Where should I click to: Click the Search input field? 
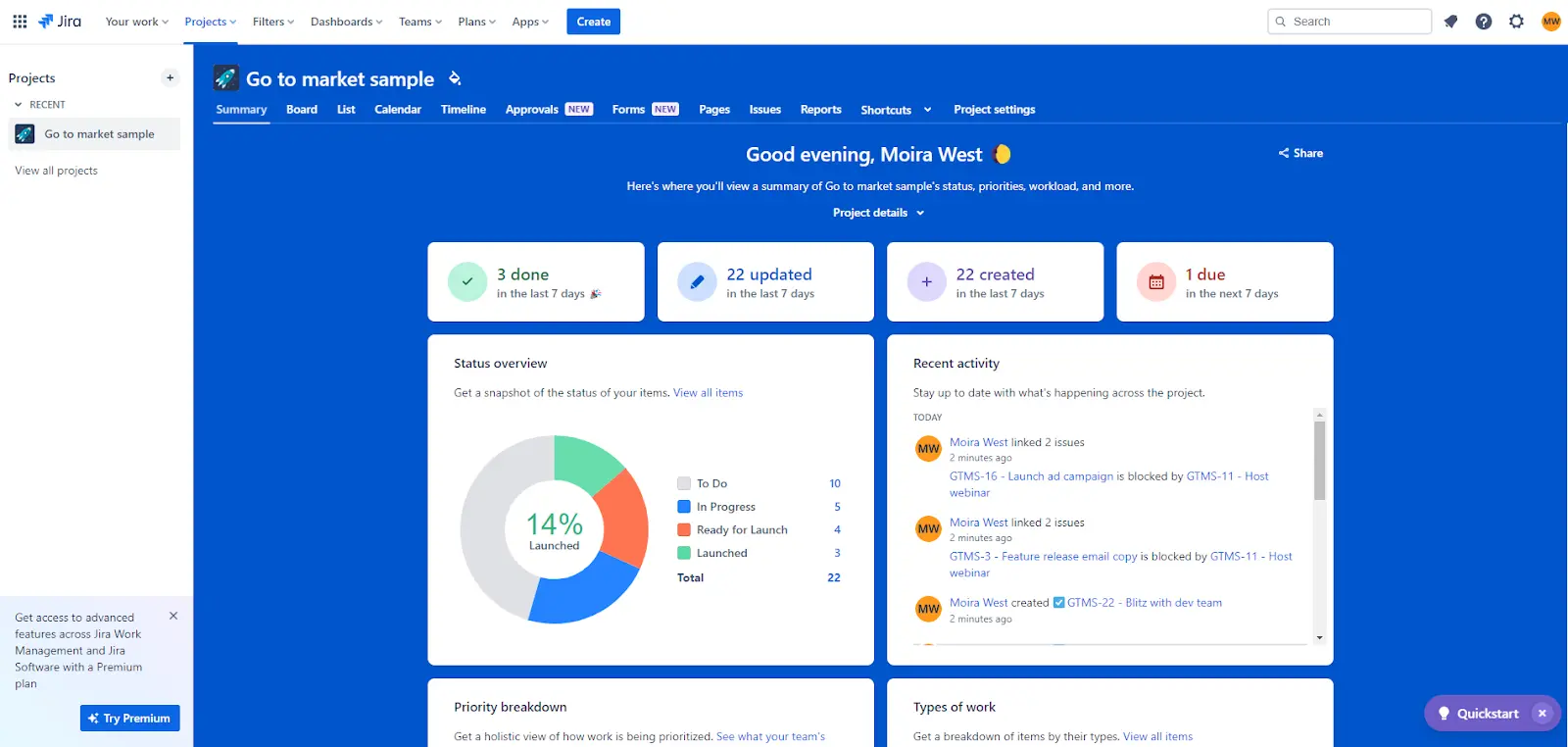pyautogui.click(x=1349, y=22)
